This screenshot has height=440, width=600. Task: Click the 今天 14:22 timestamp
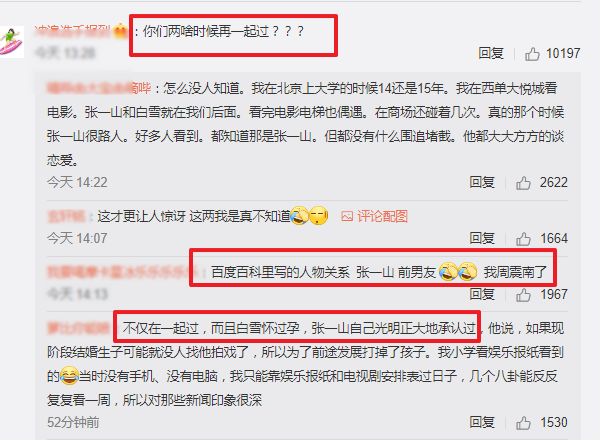[x=77, y=183]
